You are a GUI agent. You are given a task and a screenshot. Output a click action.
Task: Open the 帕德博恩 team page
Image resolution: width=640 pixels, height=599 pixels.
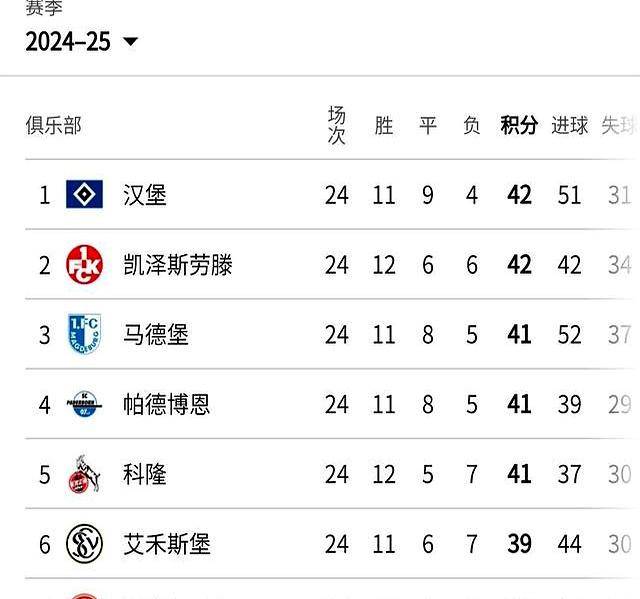tap(167, 404)
